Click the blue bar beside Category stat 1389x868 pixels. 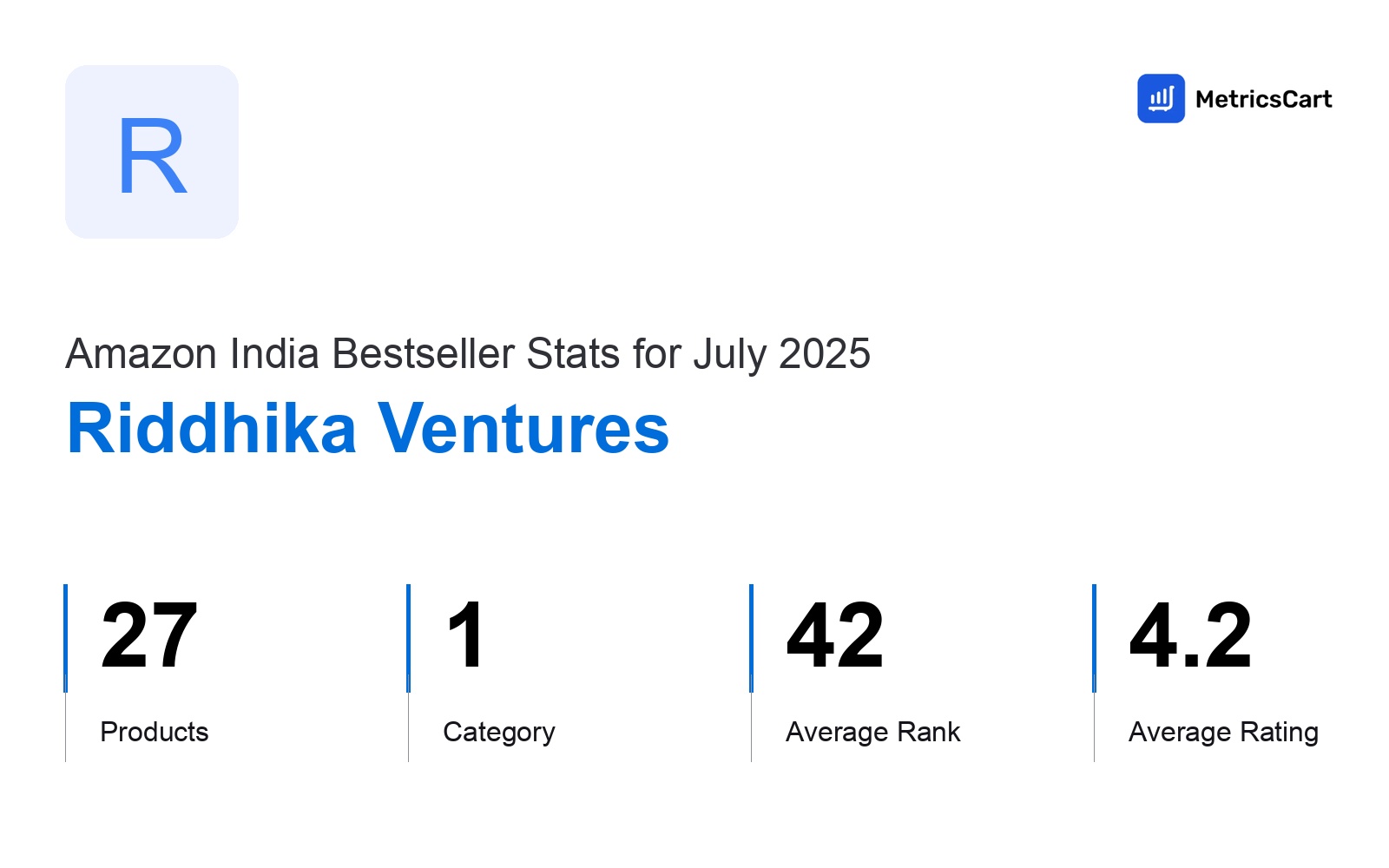point(408,638)
